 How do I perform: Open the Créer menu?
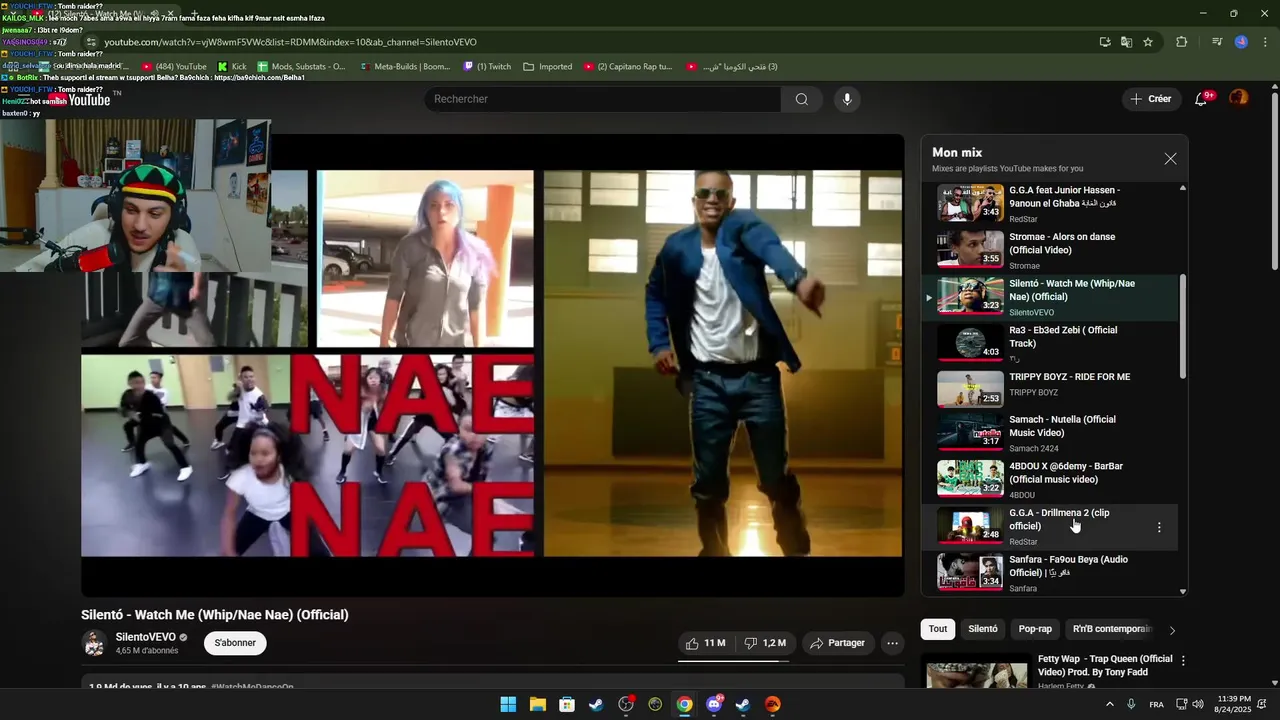[1151, 99]
